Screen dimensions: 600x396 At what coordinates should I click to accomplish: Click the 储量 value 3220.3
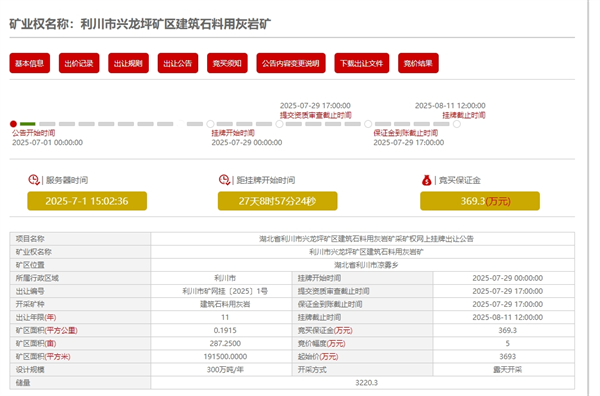[366, 383]
